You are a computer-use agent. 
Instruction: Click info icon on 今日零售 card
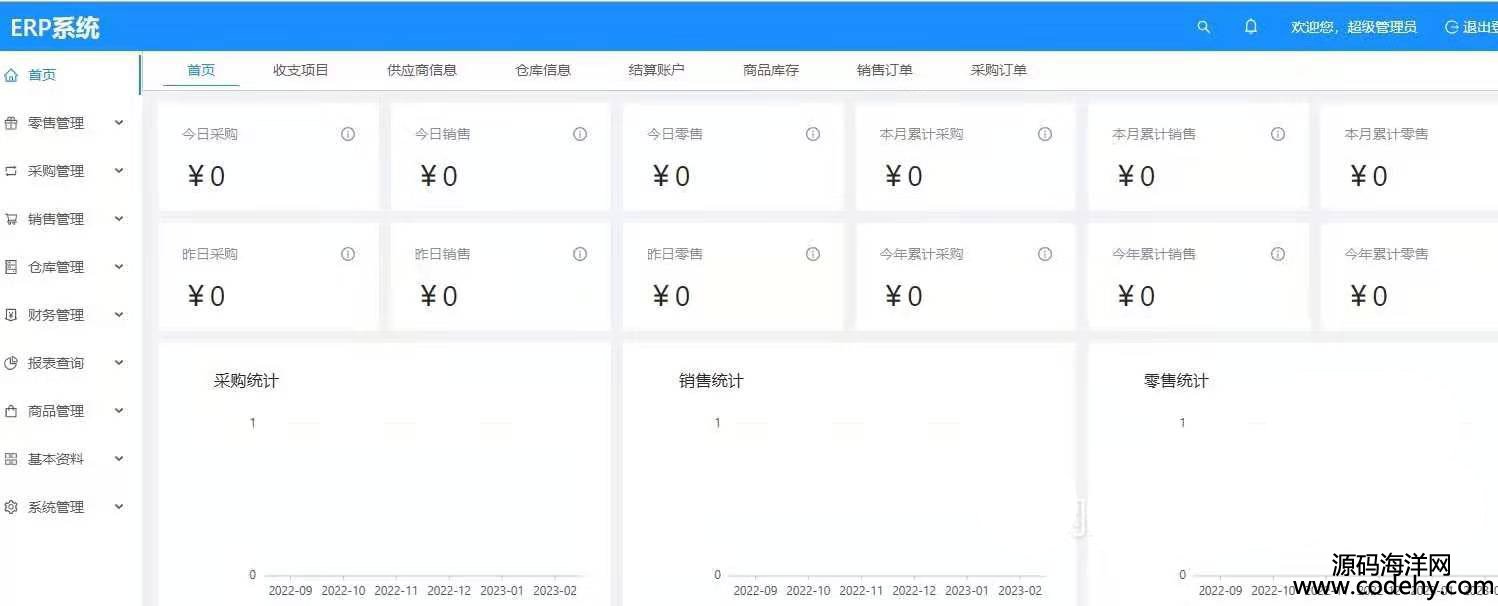(813, 134)
